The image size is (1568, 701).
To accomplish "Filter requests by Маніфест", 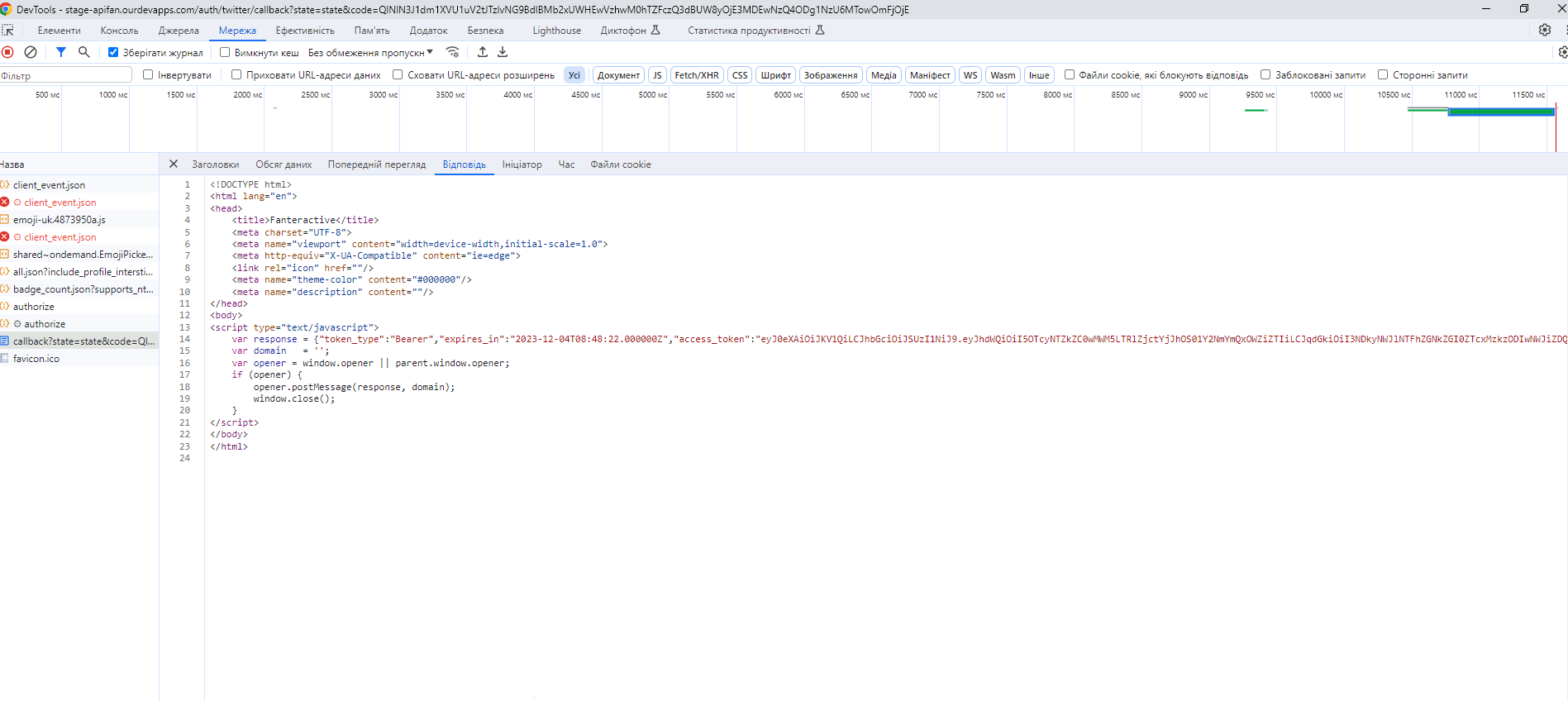I will point(930,75).
